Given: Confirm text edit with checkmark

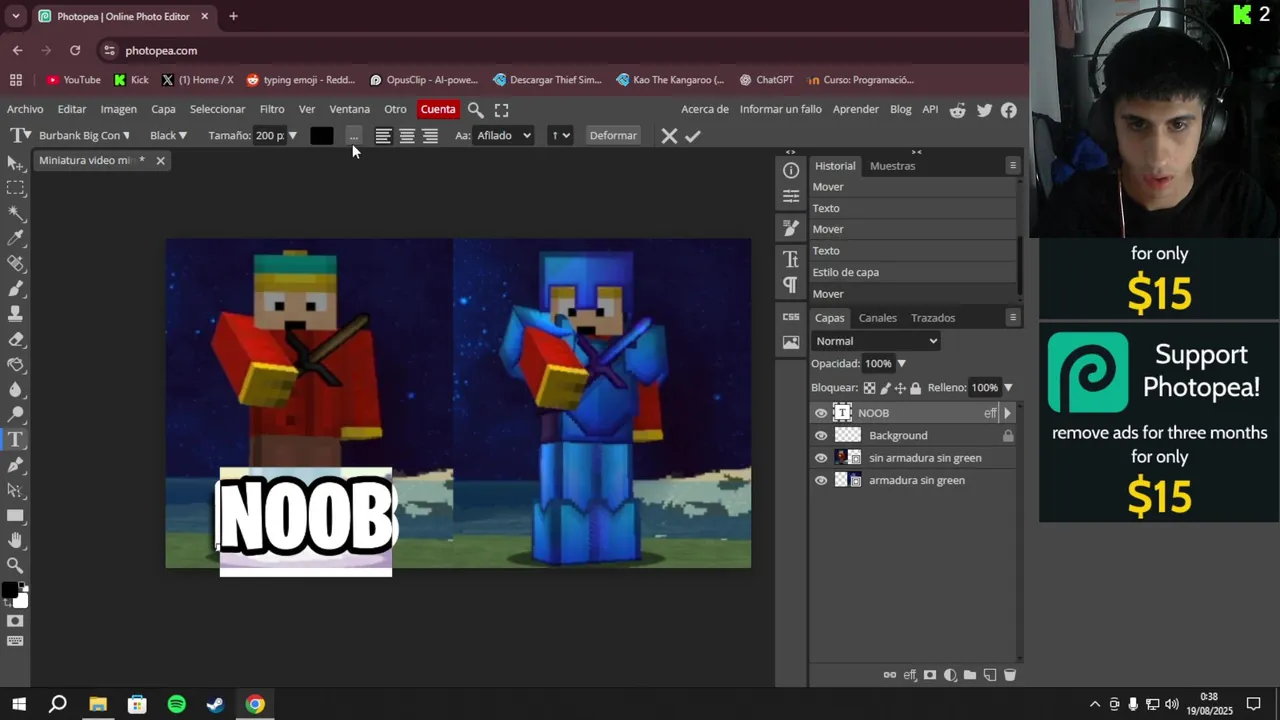Looking at the screenshot, I should (x=693, y=136).
